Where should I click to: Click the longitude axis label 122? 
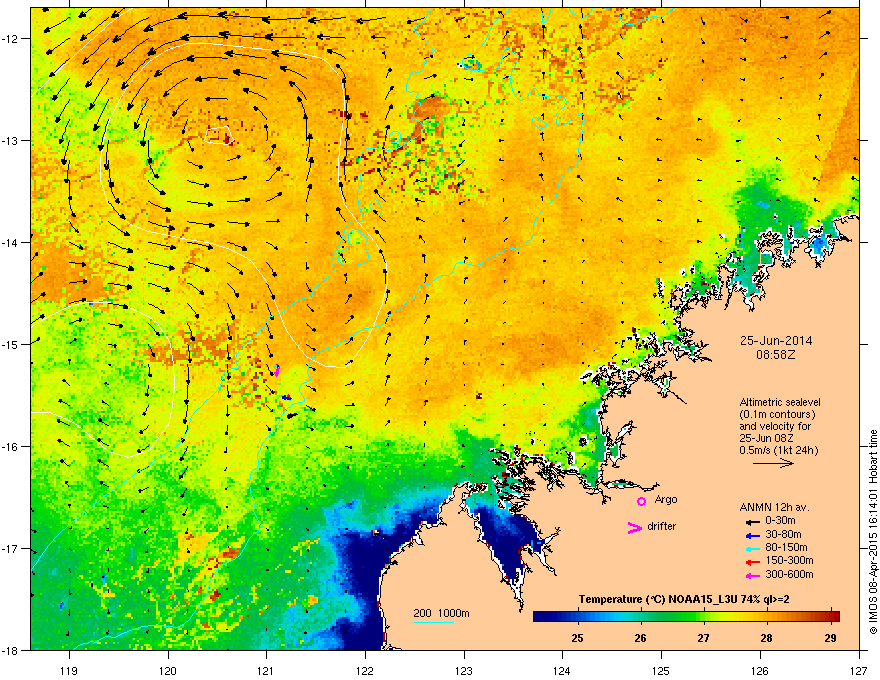[x=365, y=670]
